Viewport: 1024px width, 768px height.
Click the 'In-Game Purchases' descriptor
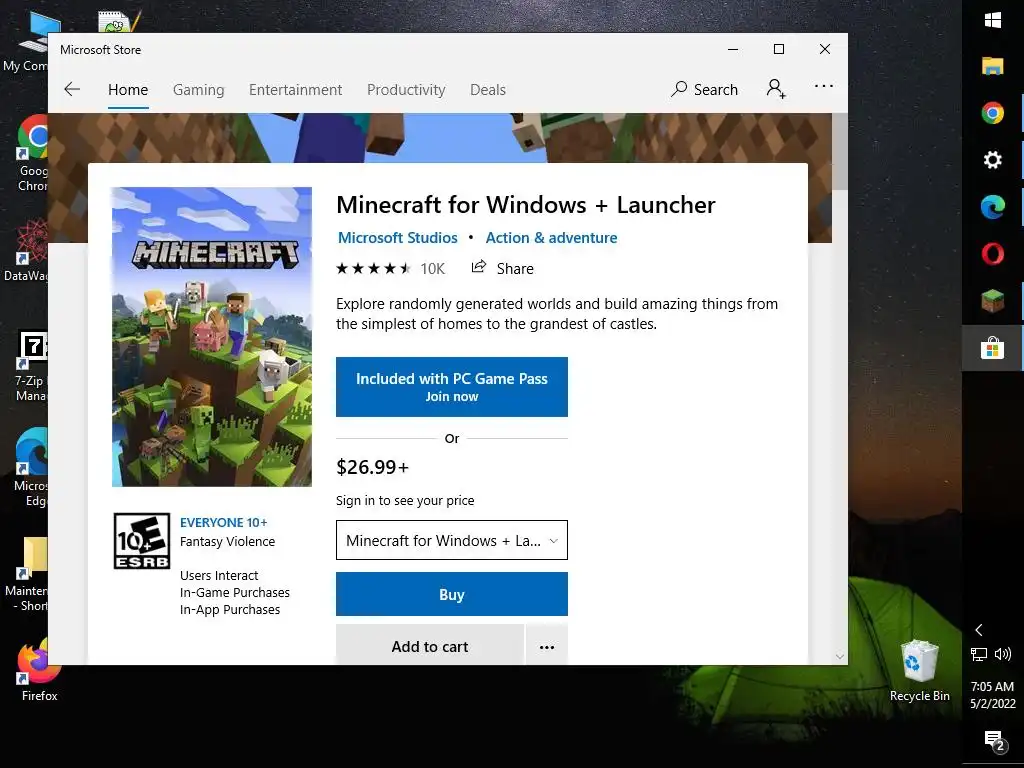pos(234,592)
